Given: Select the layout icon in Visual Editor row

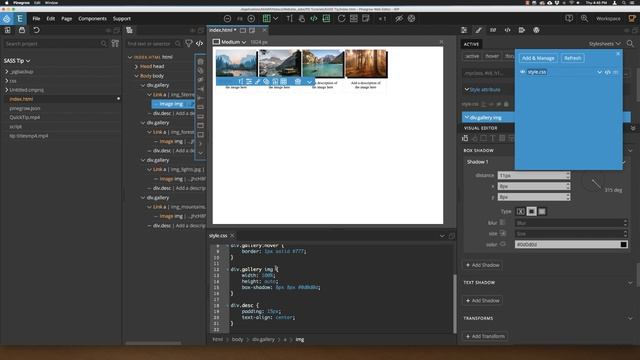Looking at the screenshot, I should point(465,138).
